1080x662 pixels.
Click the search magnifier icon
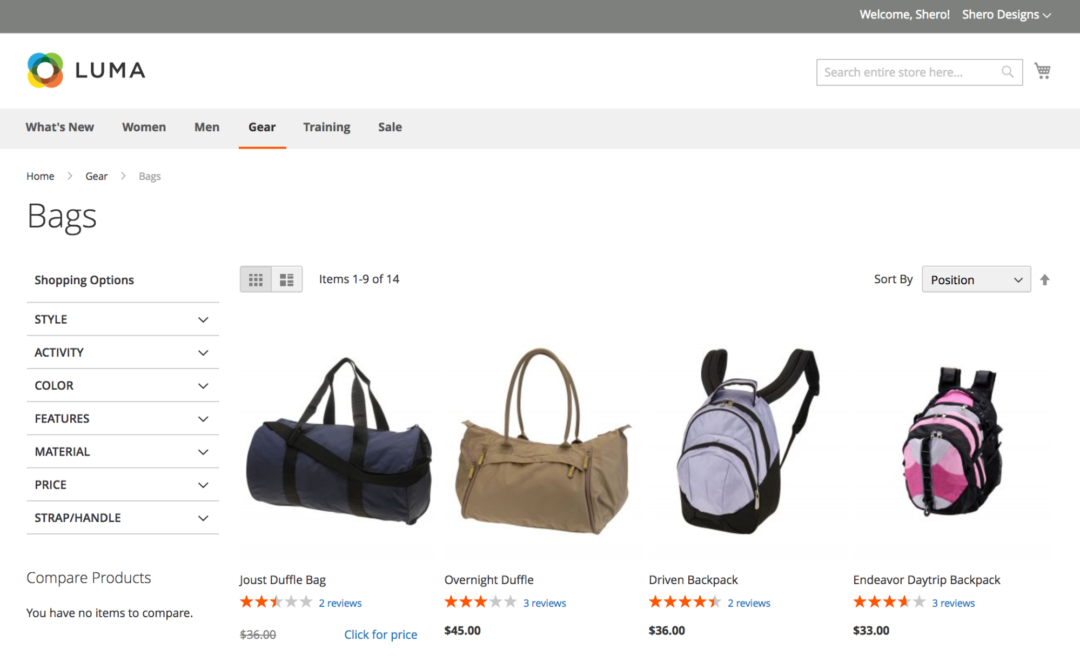pos(1007,71)
